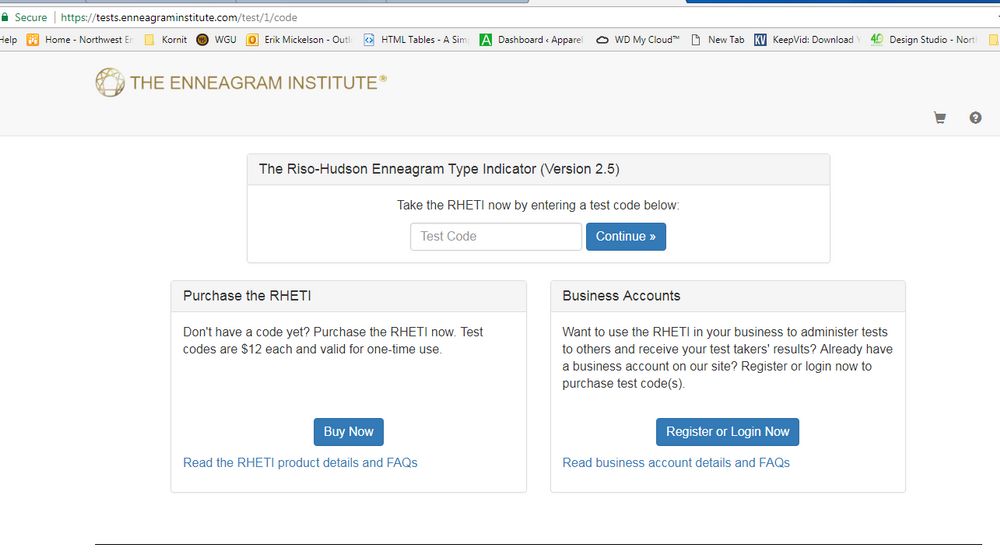Image resolution: width=1000 pixels, height=559 pixels.
Task: Open Read business account details link
Action: [676, 463]
